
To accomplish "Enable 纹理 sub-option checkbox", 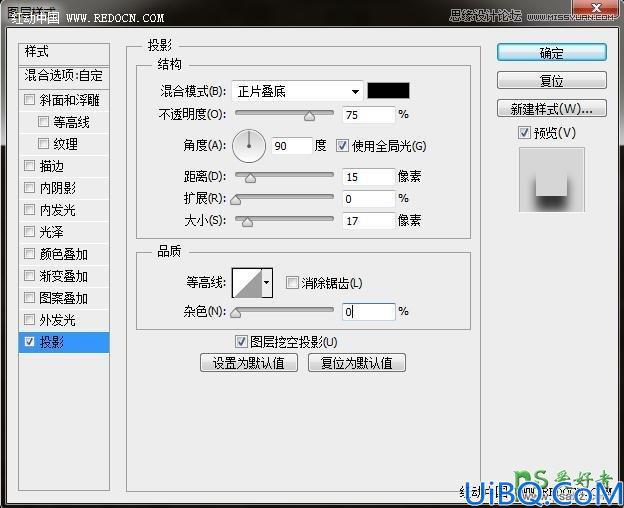I will point(43,143).
